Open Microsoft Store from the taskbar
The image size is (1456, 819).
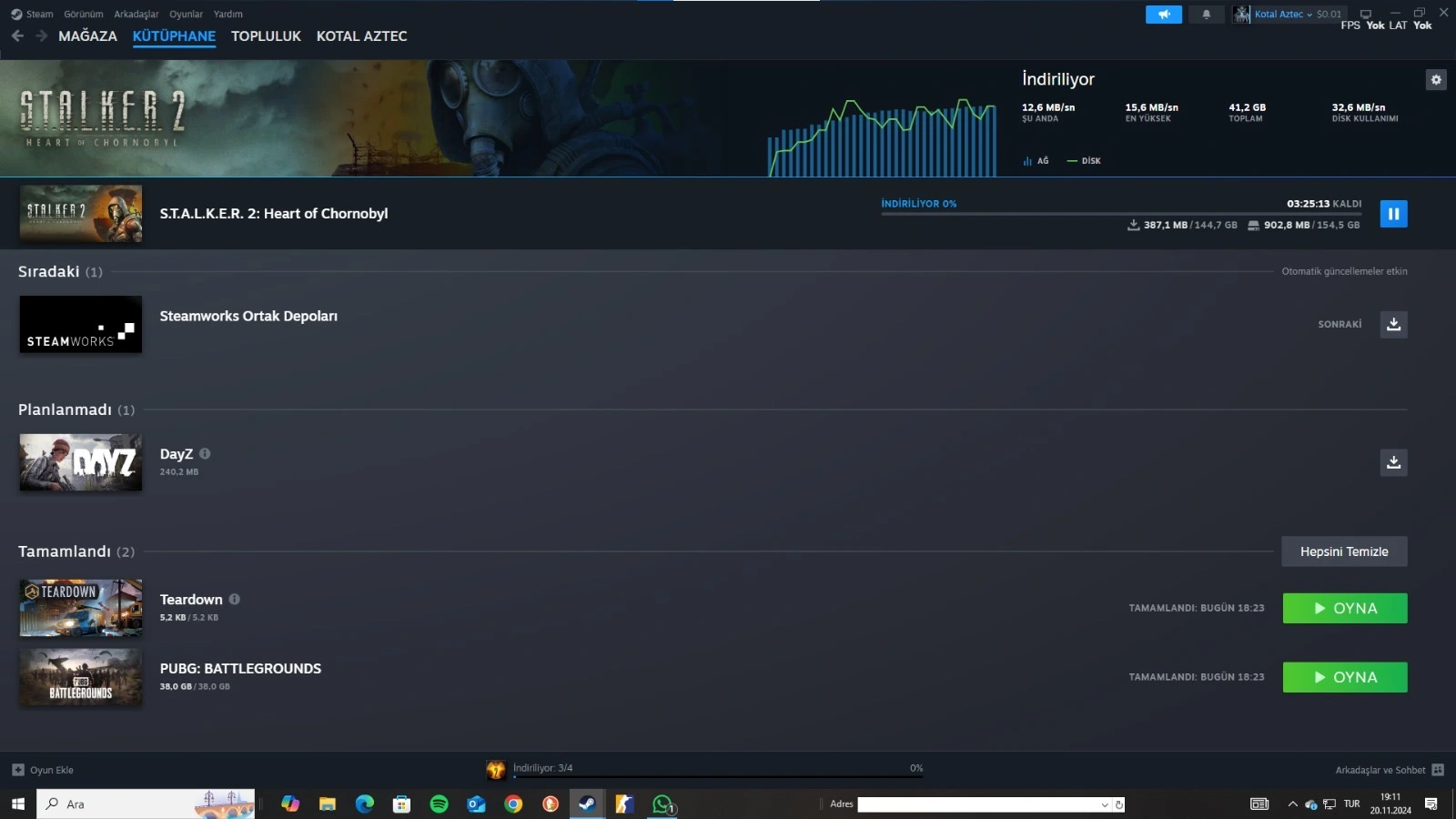point(401,804)
